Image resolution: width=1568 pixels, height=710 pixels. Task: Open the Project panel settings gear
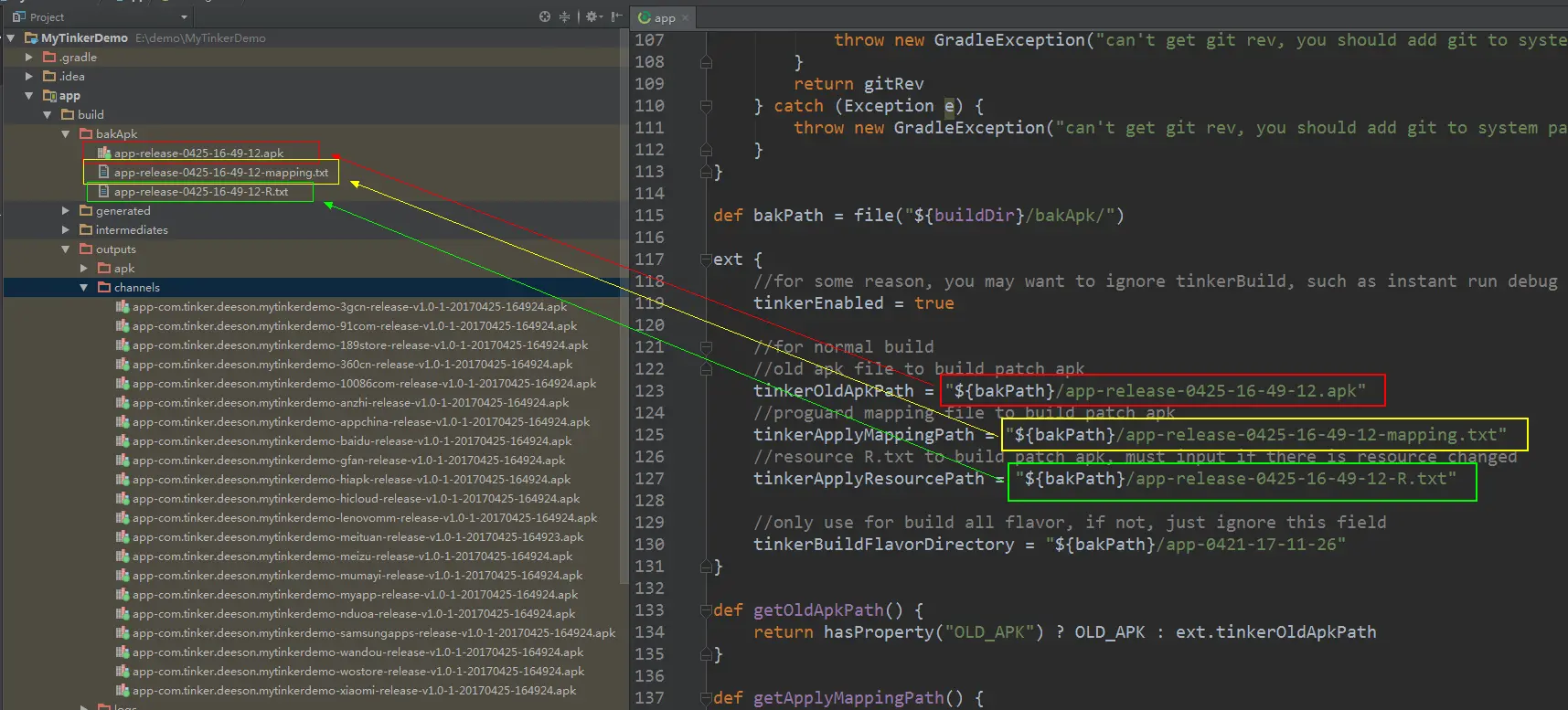(x=592, y=16)
